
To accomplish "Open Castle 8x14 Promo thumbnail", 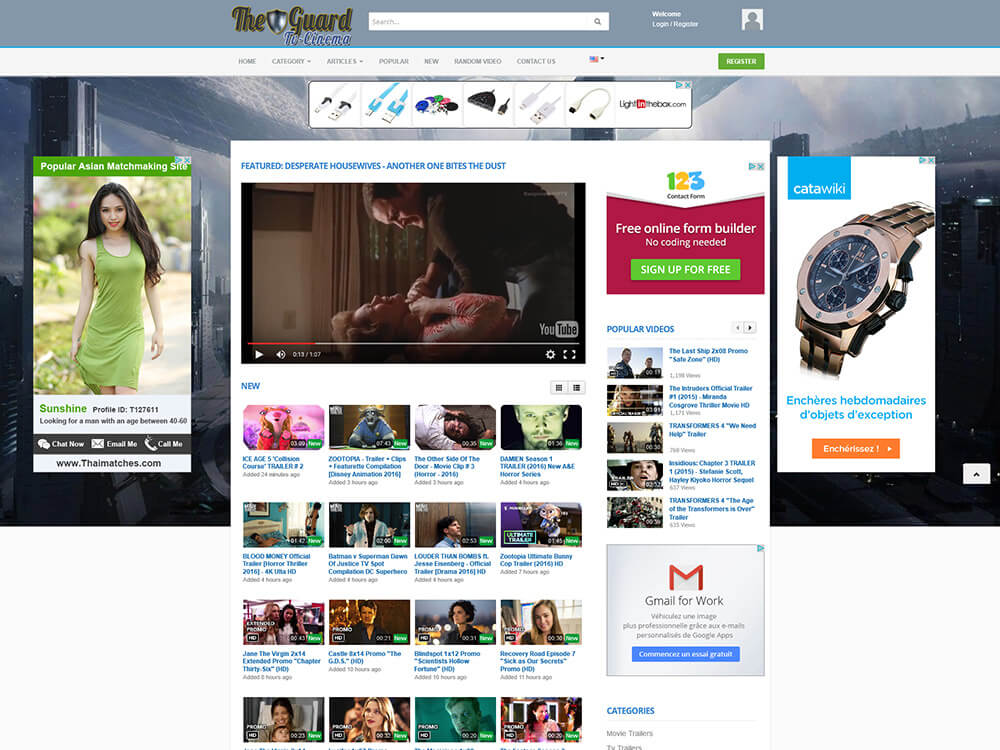I will pos(369,622).
